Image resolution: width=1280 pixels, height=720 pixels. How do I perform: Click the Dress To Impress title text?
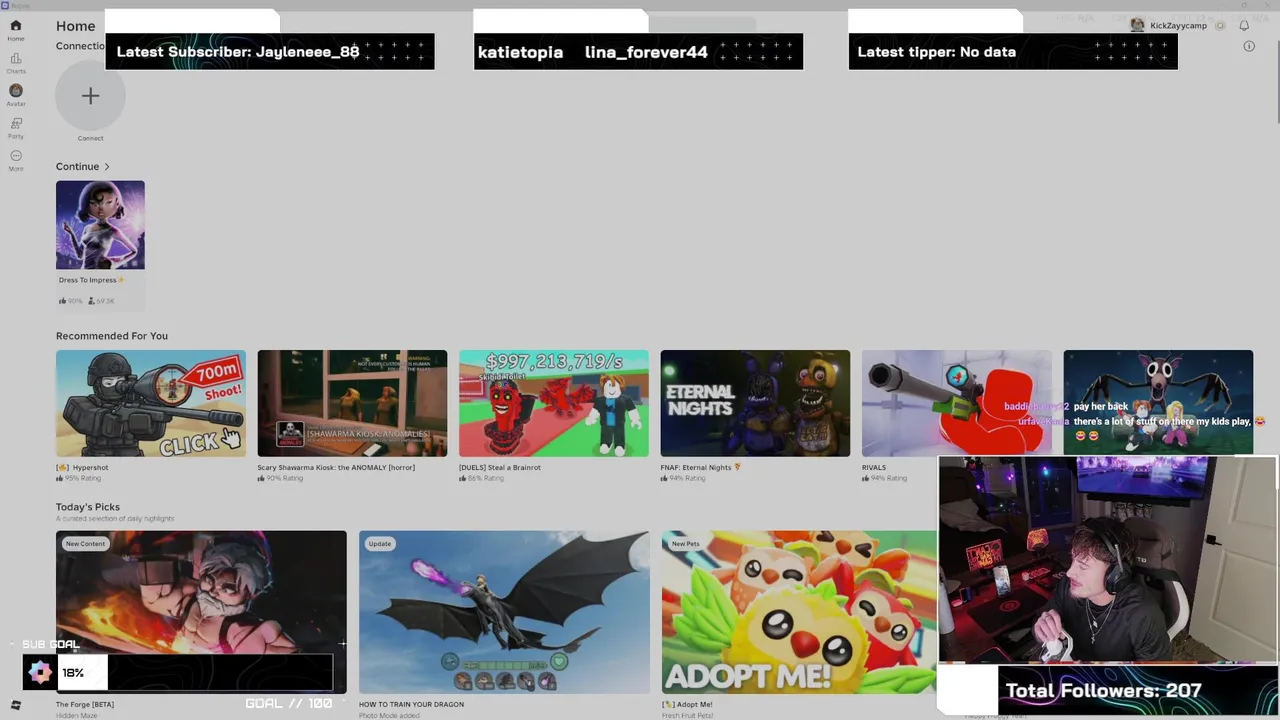click(91, 280)
